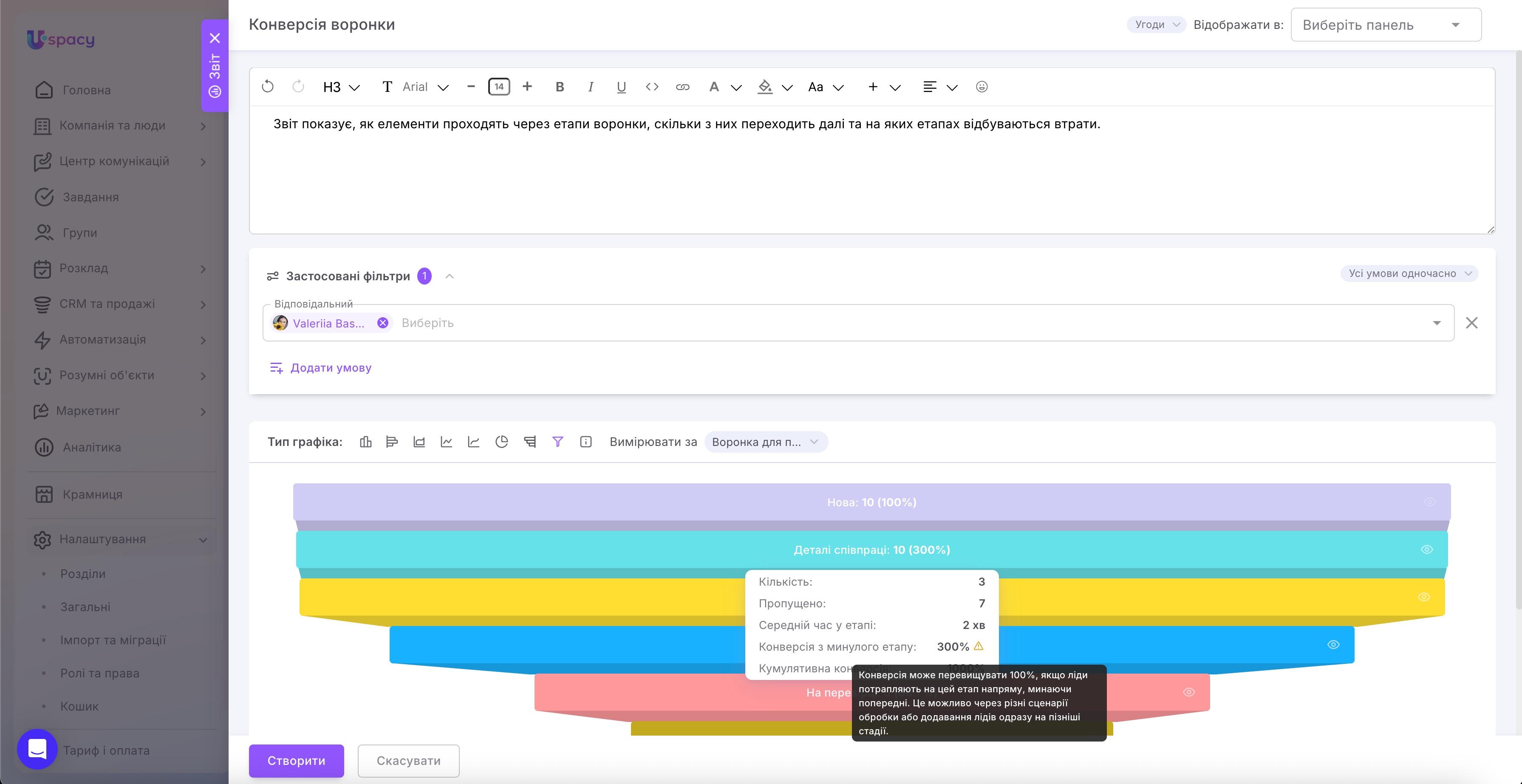The image size is (1522, 784).
Task: Collapse the Застосовані фільтри section
Action: pos(450,276)
